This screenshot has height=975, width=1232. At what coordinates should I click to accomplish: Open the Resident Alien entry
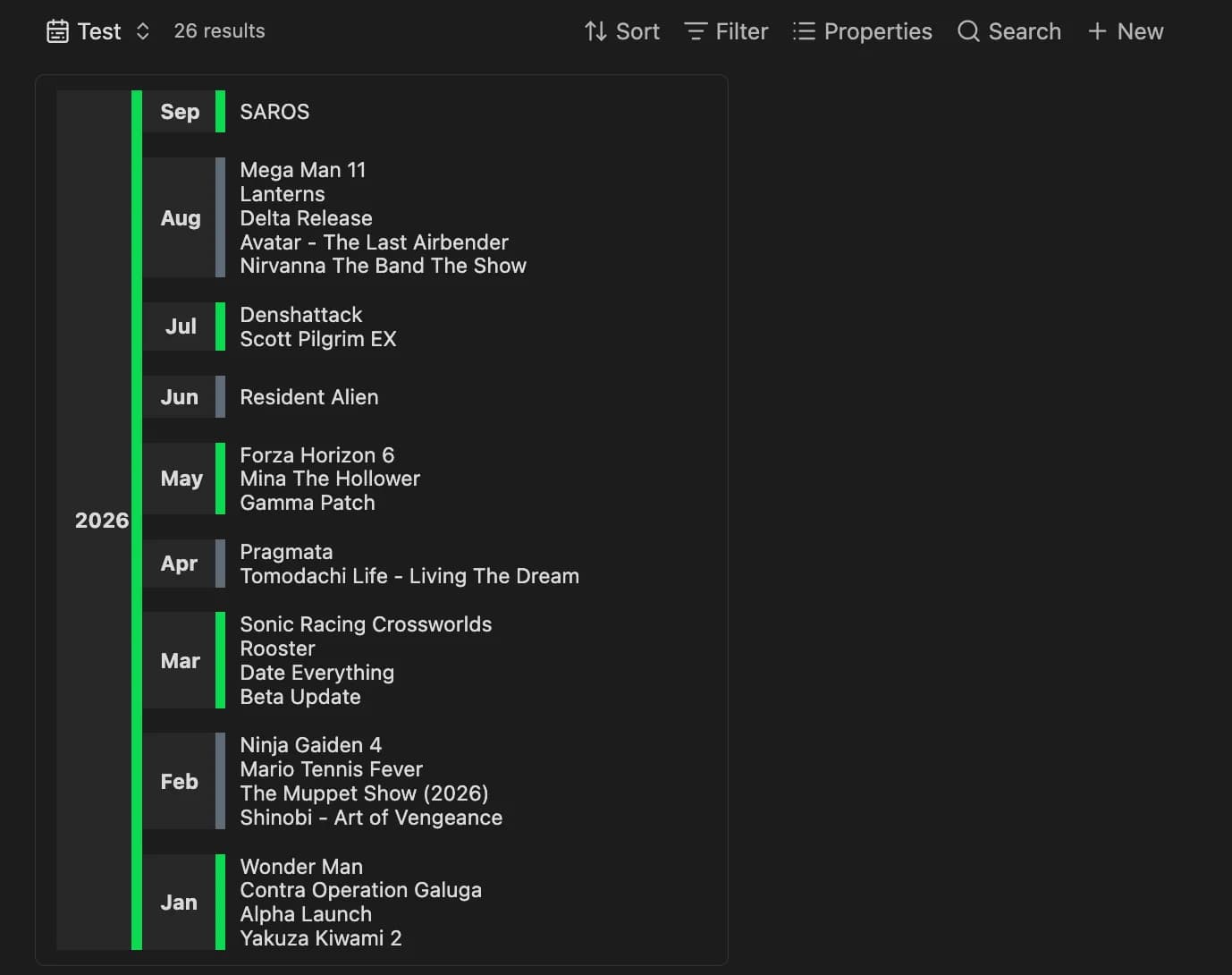[x=309, y=397]
